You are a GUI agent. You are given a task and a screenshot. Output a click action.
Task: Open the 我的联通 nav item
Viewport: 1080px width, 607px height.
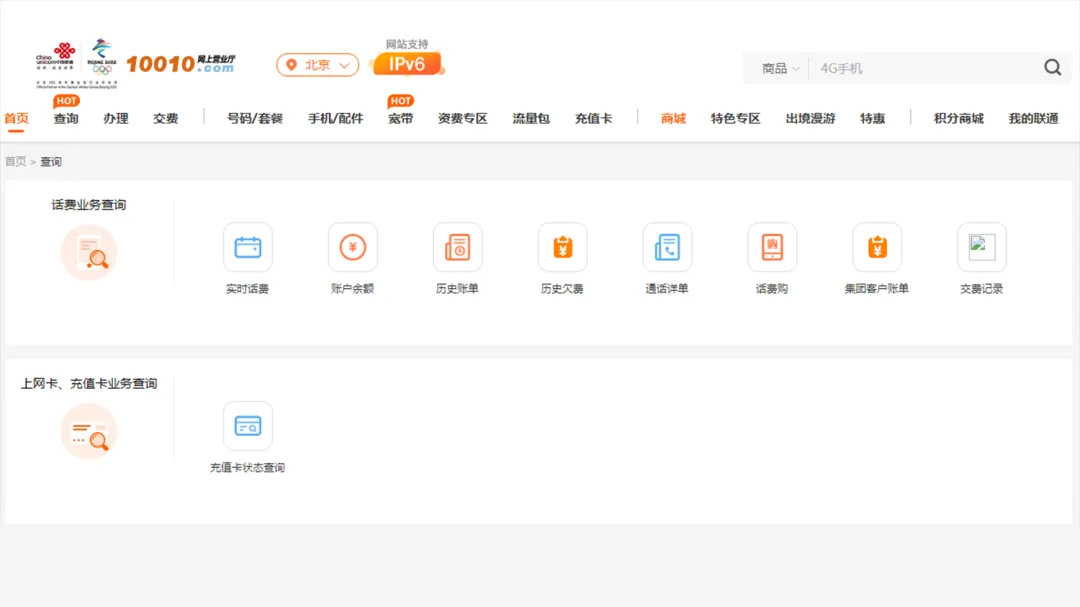pos(1034,119)
